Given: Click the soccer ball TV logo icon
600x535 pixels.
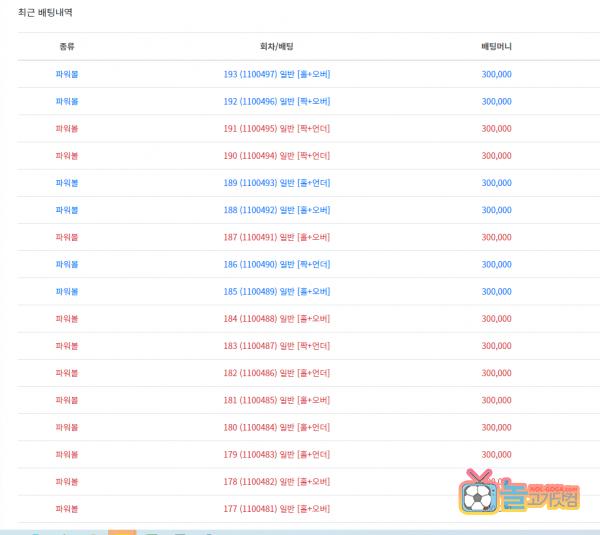Looking at the screenshot, I should pos(478,495).
